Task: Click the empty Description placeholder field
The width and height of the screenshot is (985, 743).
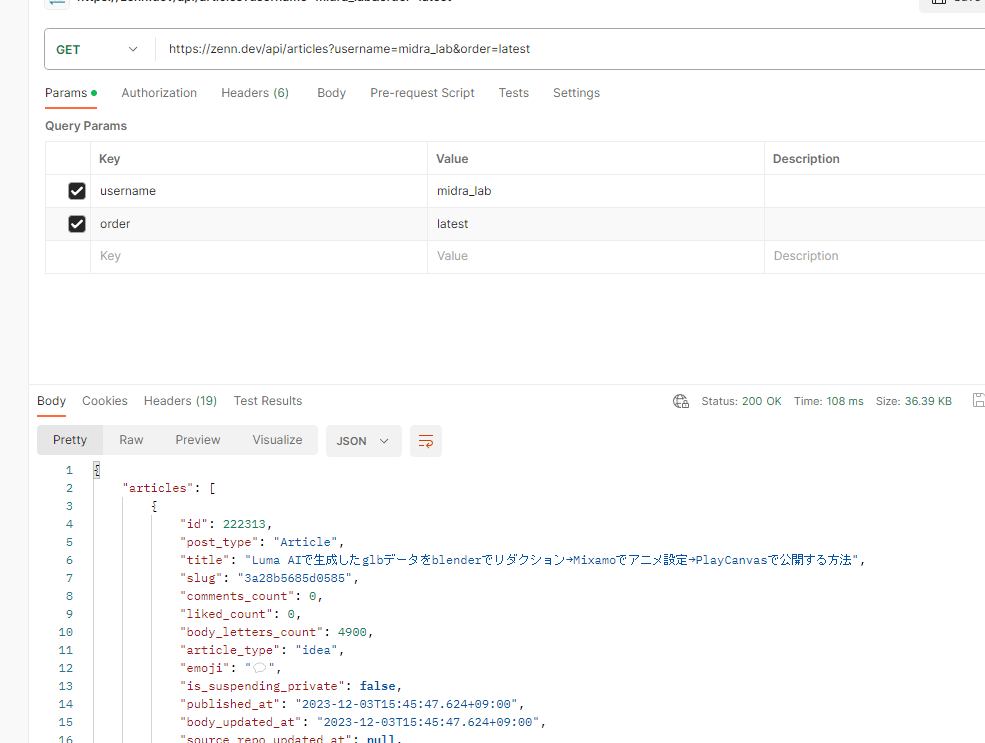Action: point(874,256)
